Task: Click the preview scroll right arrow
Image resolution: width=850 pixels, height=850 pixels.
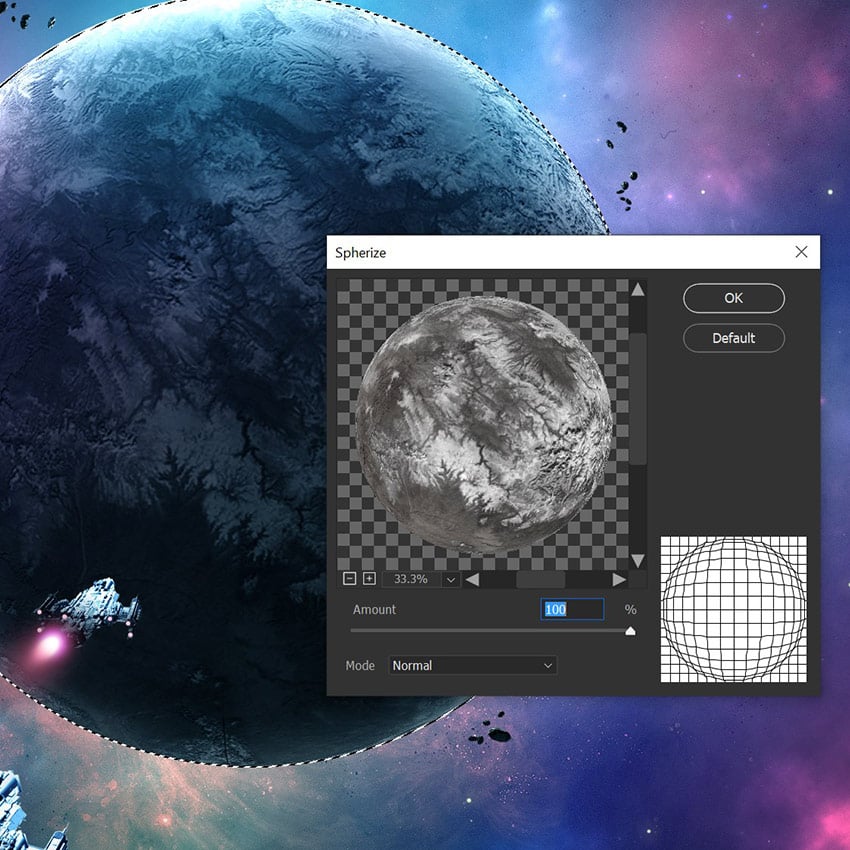Action: point(619,579)
